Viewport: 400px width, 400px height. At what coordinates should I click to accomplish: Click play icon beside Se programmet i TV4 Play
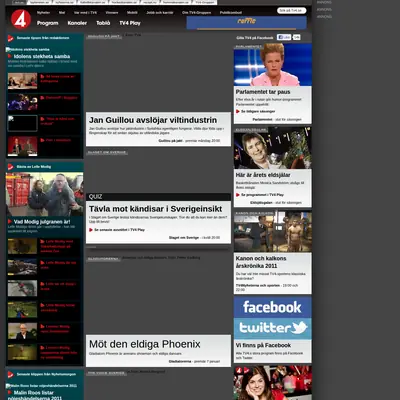coord(238,195)
